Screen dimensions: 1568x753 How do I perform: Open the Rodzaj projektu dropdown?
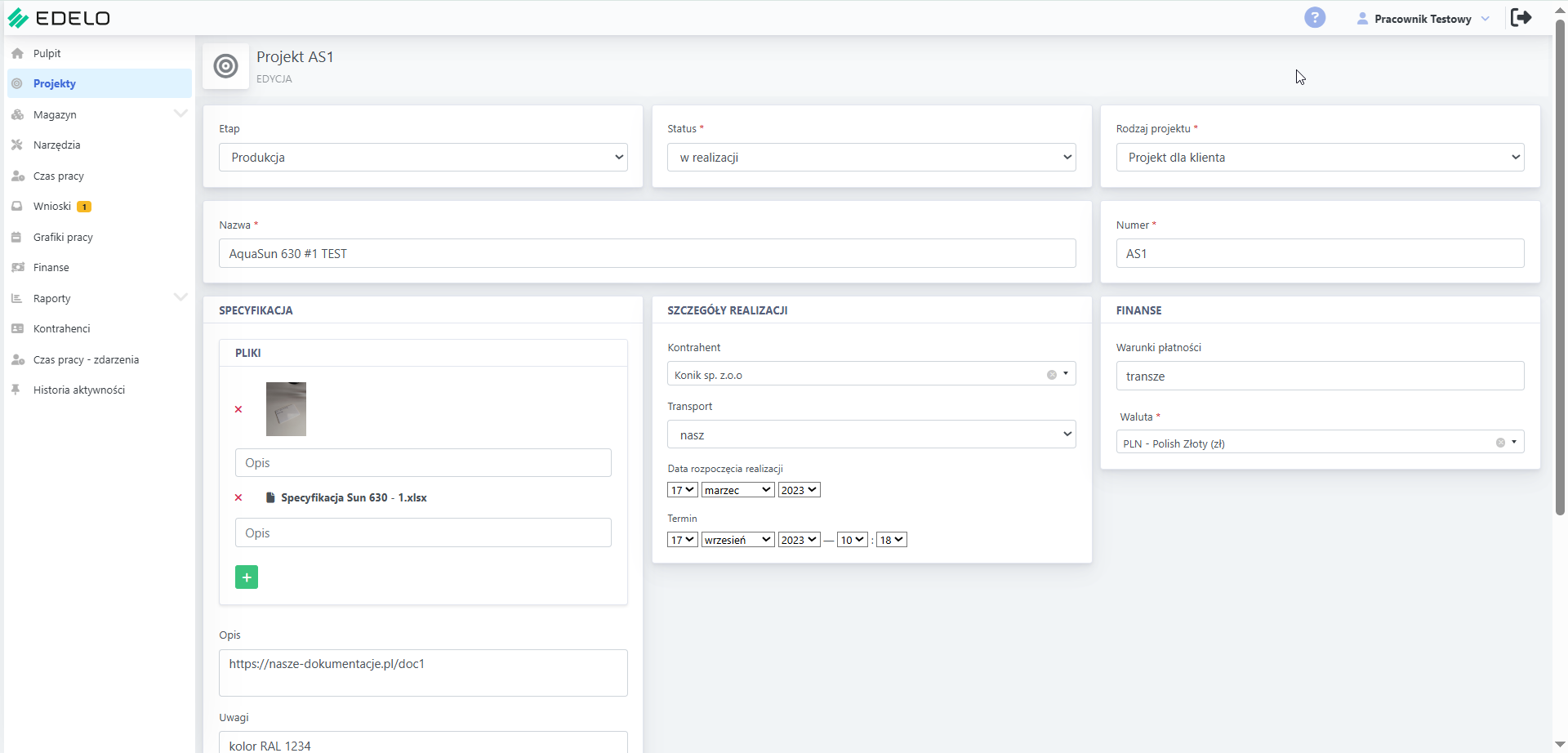click(1320, 158)
